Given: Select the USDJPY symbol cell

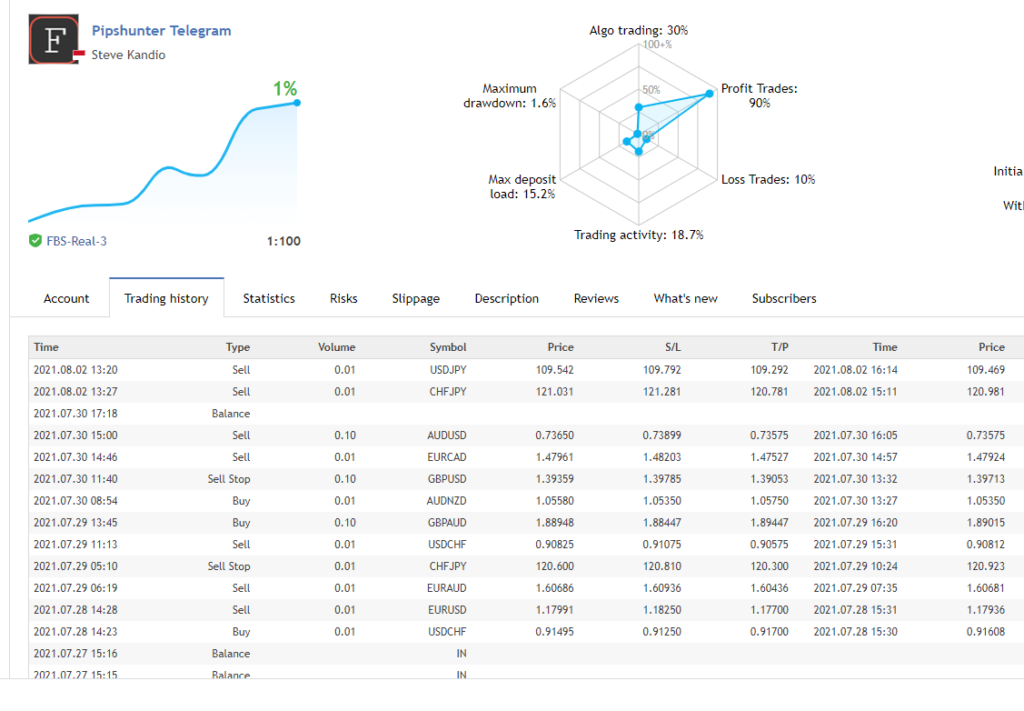Looking at the screenshot, I should coord(448,370).
